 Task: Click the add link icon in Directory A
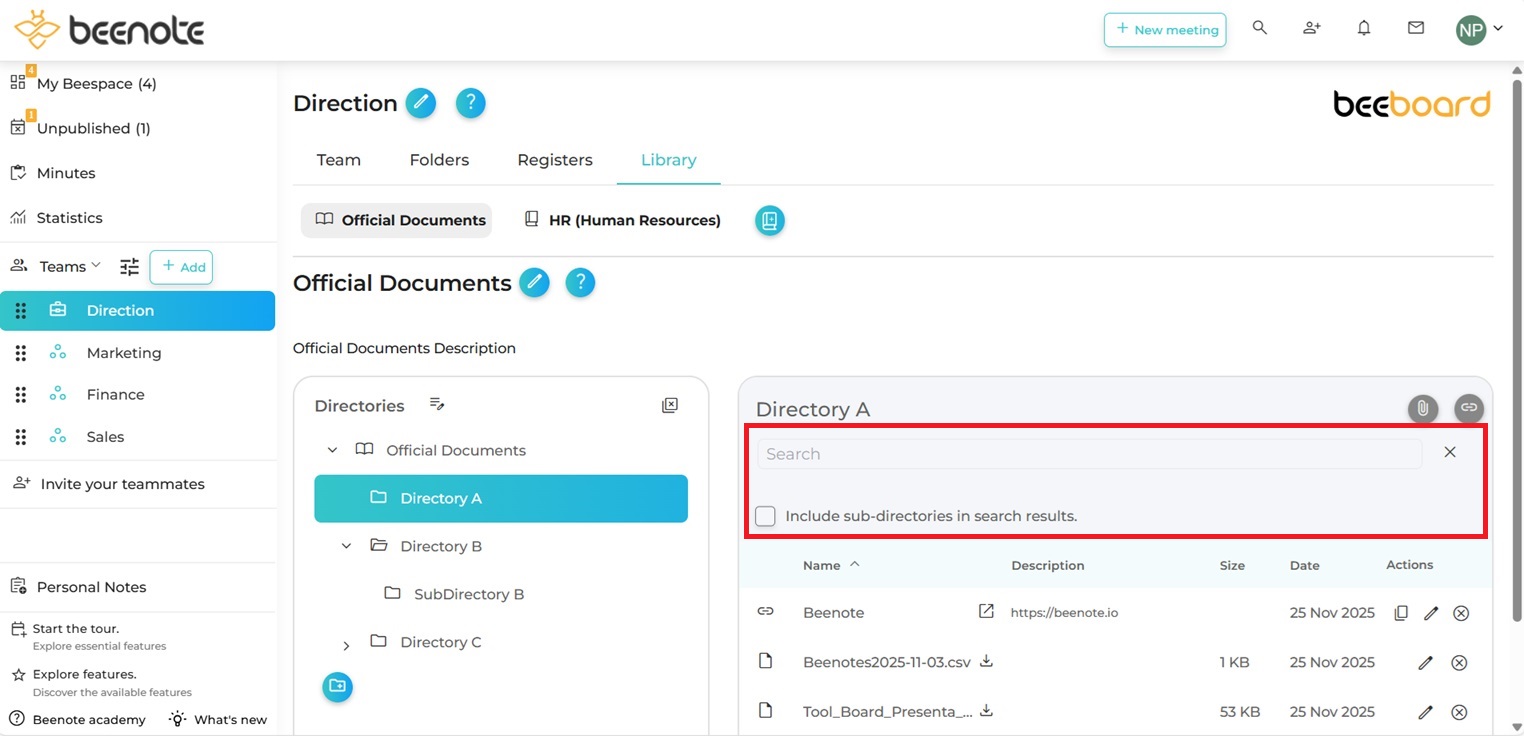coord(1468,408)
